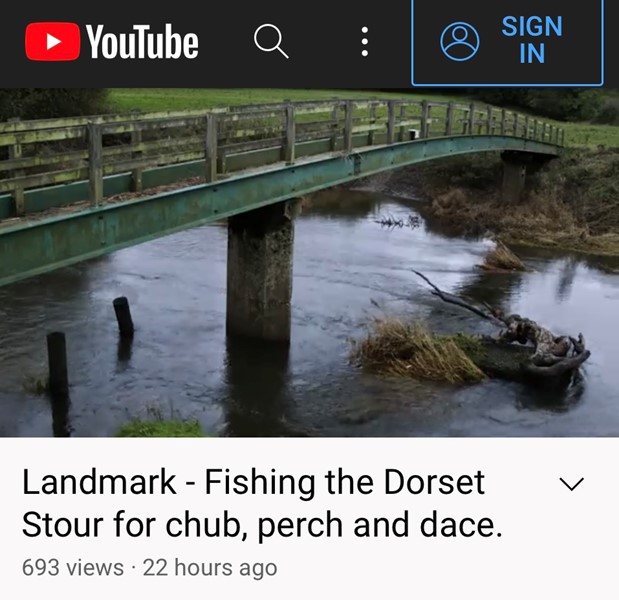Open the three-dot more options menu
The width and height of the screenshot is (619, 600).
click(x=365, y=41)
